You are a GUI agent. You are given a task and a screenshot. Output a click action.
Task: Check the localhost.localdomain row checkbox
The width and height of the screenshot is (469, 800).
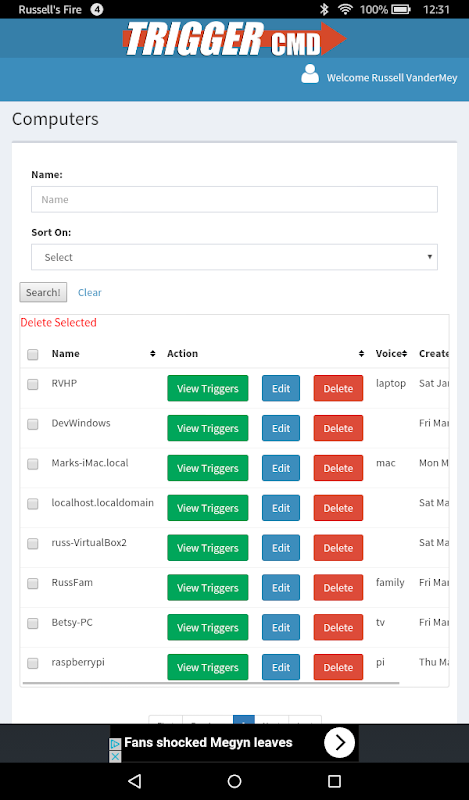[x=33, y=504]
